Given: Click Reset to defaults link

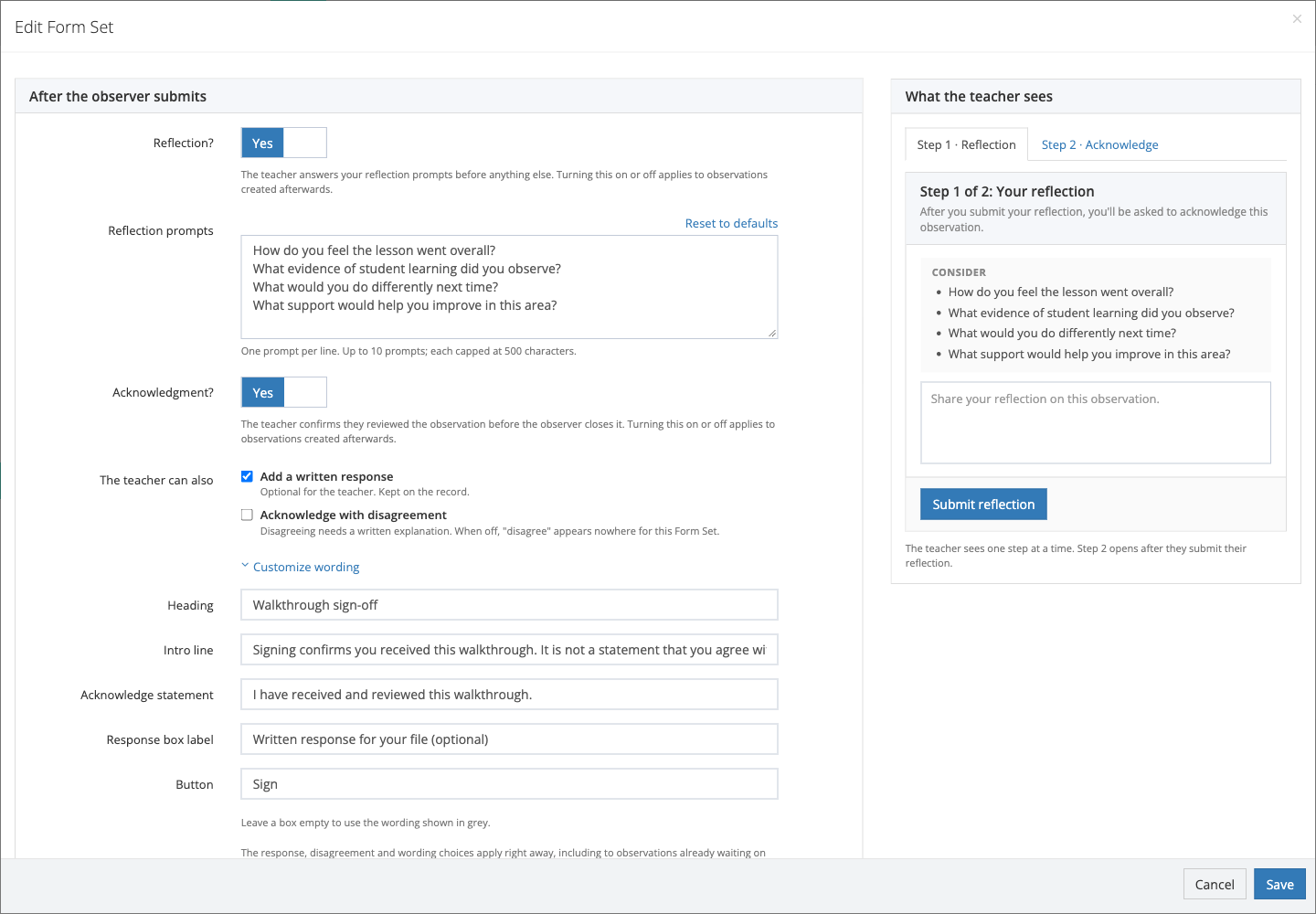Looking at the screenshot, I should pyautogui.click(x=731, y=223).
